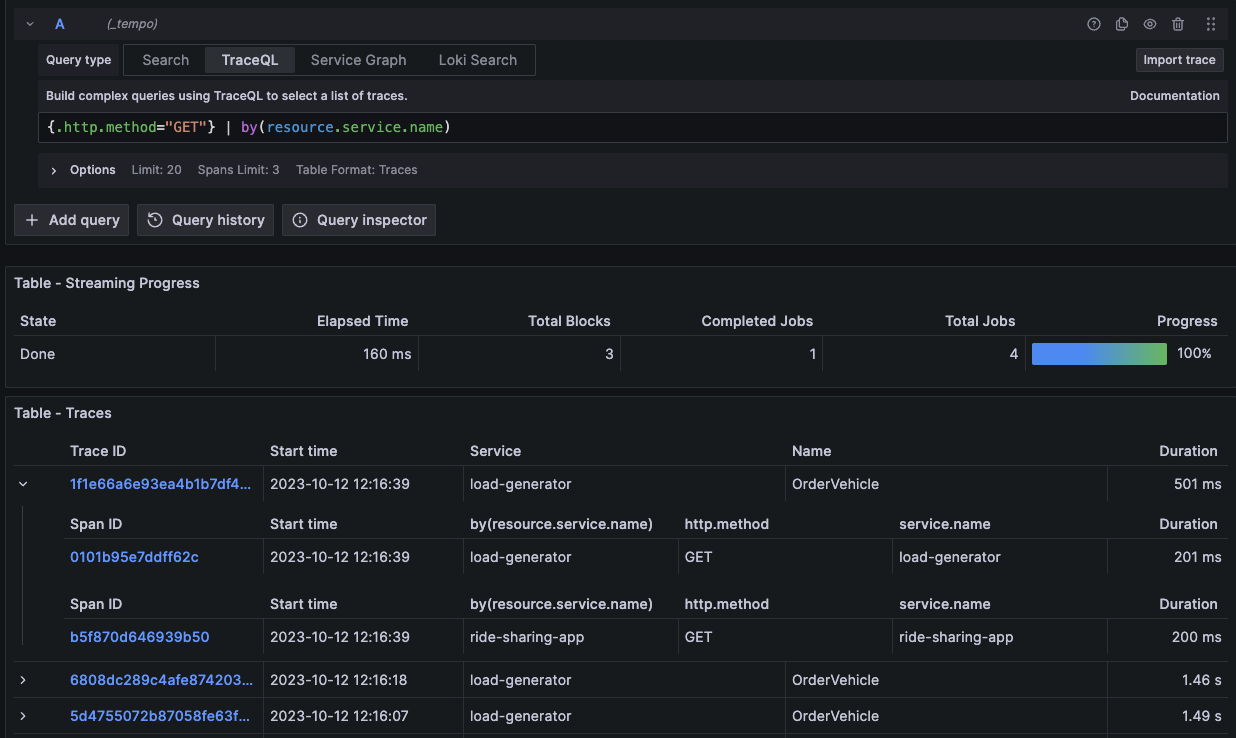Expand trace 6808dc289c4afe874203 row

pos(23,679)
